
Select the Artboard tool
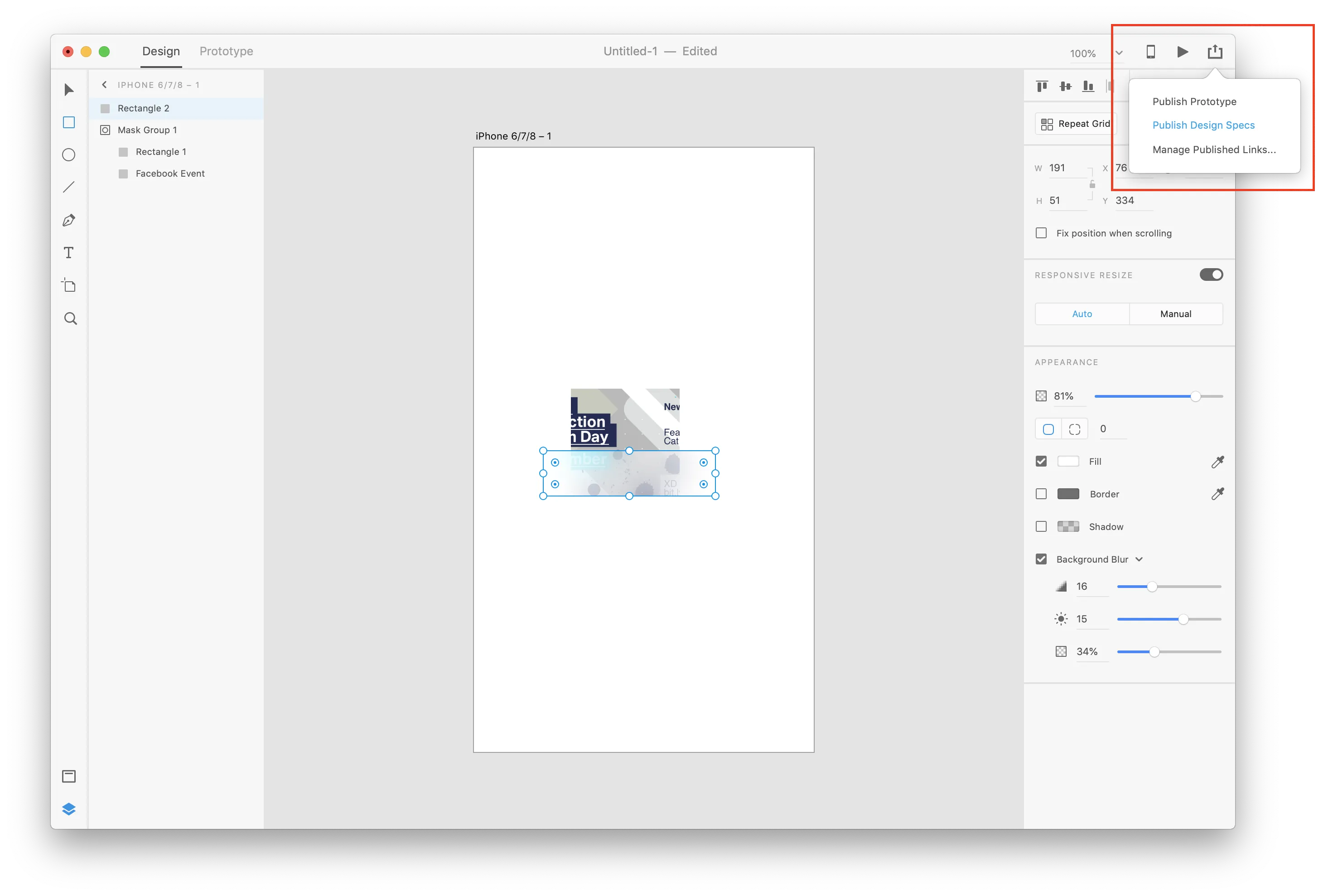pos(68,285)
